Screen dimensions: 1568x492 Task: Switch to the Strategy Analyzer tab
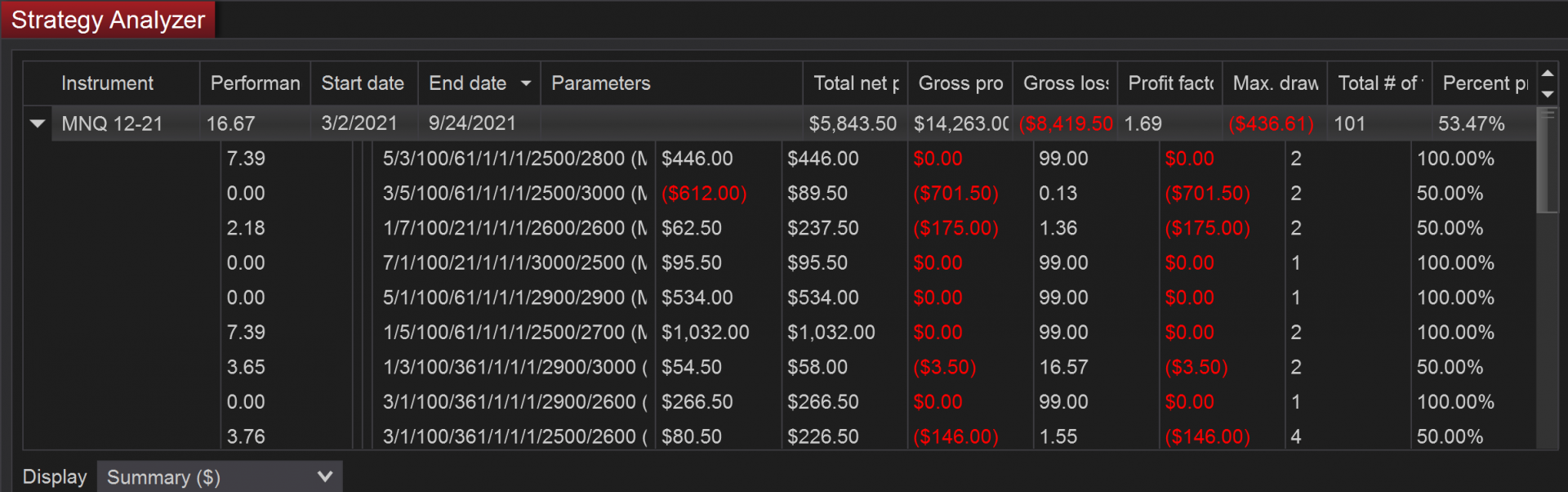tap(108, 20)
